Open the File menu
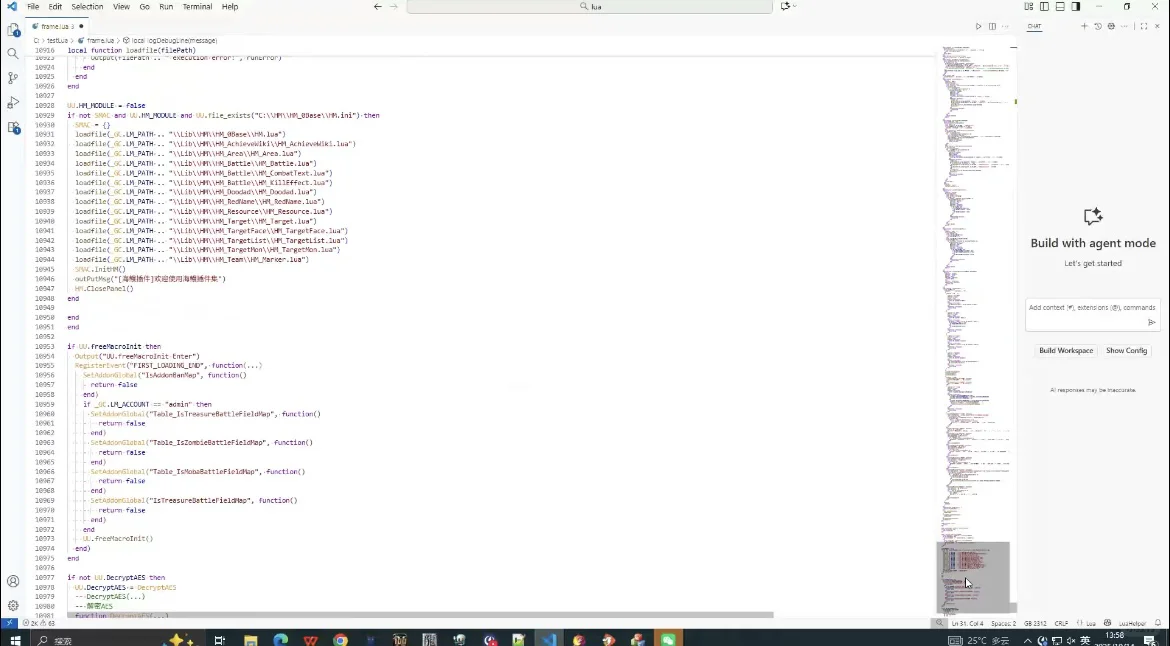 [33, 7]
